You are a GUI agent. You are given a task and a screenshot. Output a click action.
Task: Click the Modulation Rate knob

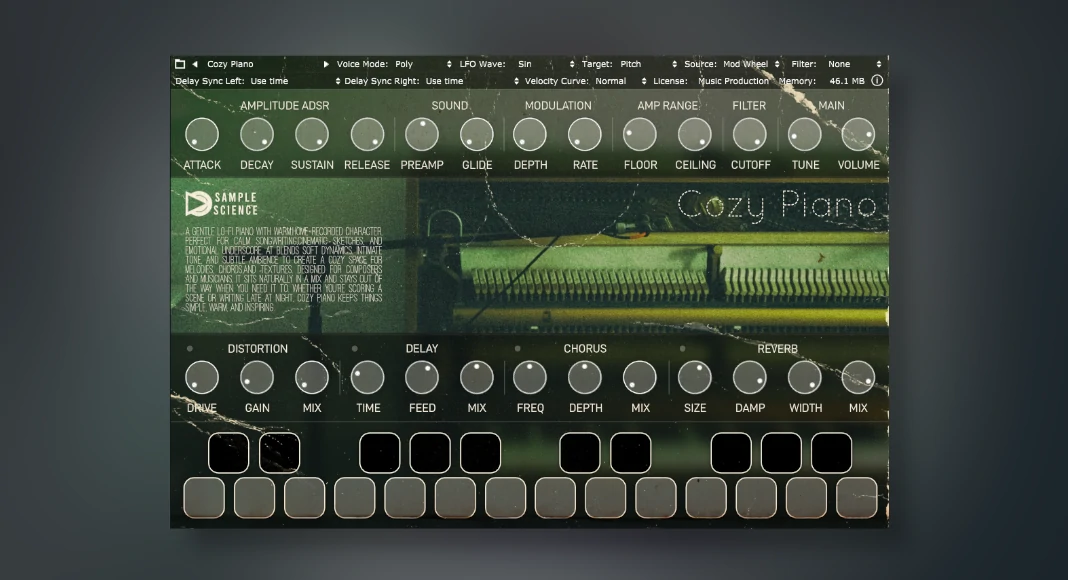pos(585,134)
